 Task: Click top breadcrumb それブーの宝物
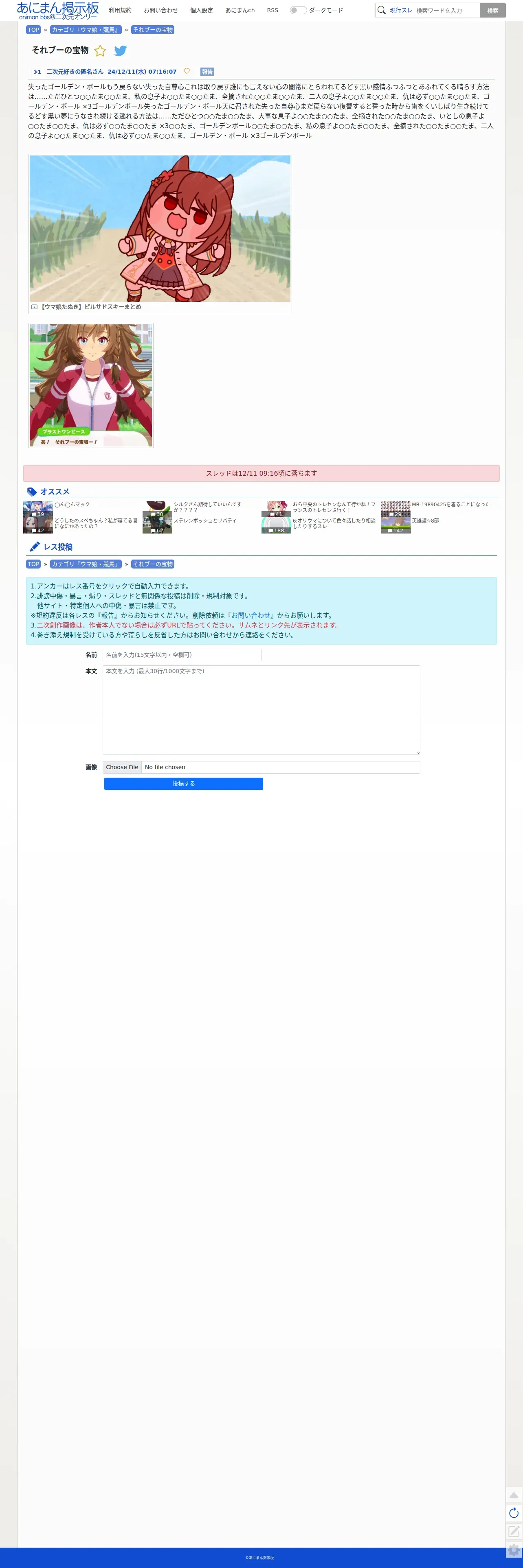(153, 30)
